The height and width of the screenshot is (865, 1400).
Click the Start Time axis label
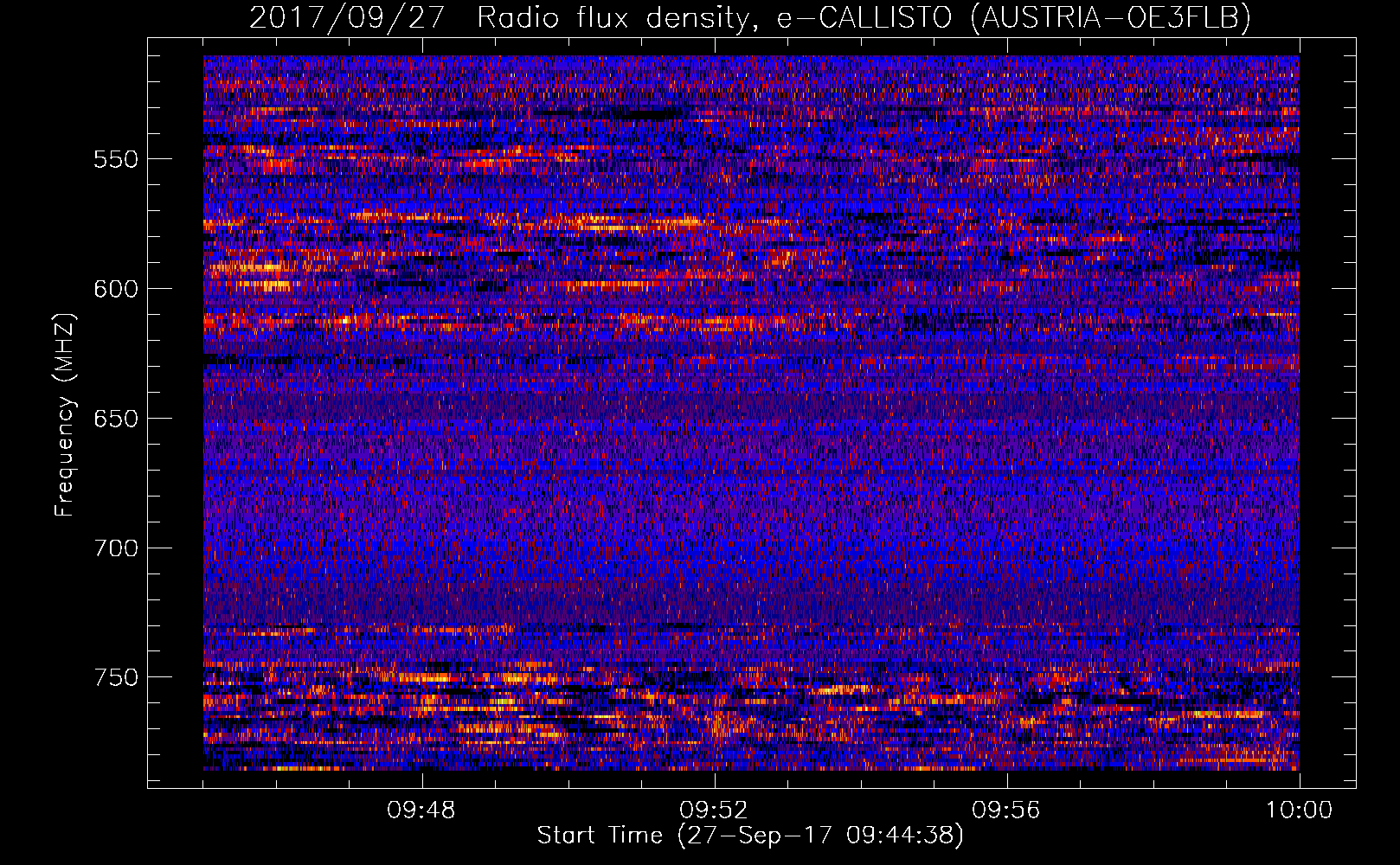tap(750, 836)
